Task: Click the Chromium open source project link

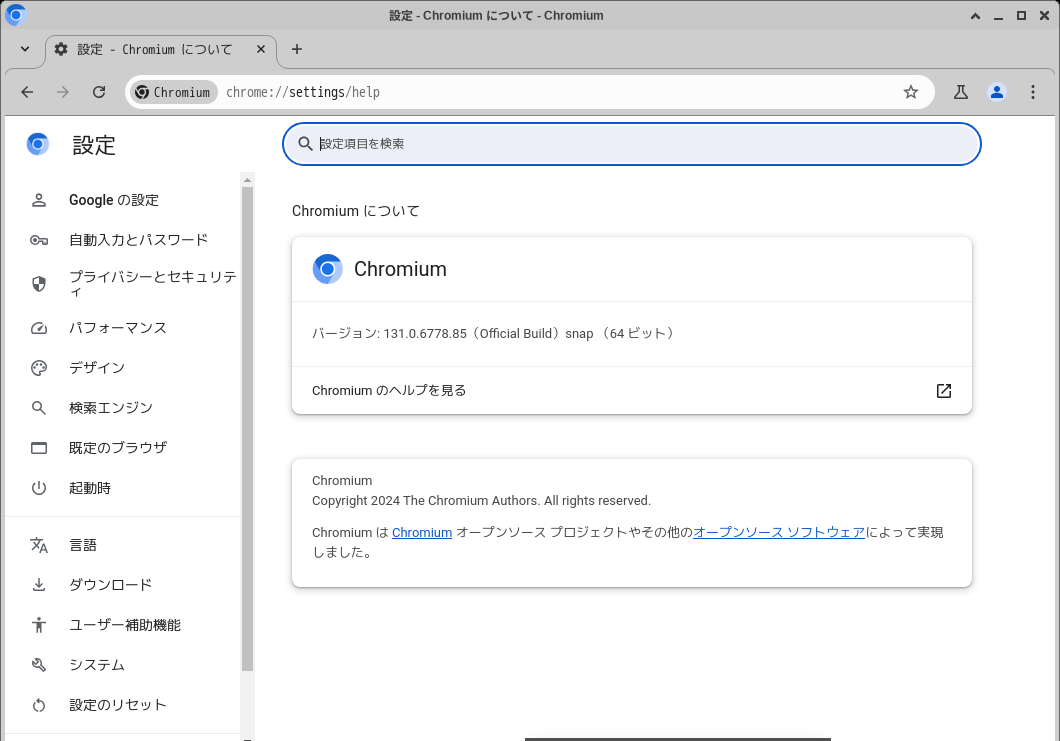Action: (x=422, y=532)
